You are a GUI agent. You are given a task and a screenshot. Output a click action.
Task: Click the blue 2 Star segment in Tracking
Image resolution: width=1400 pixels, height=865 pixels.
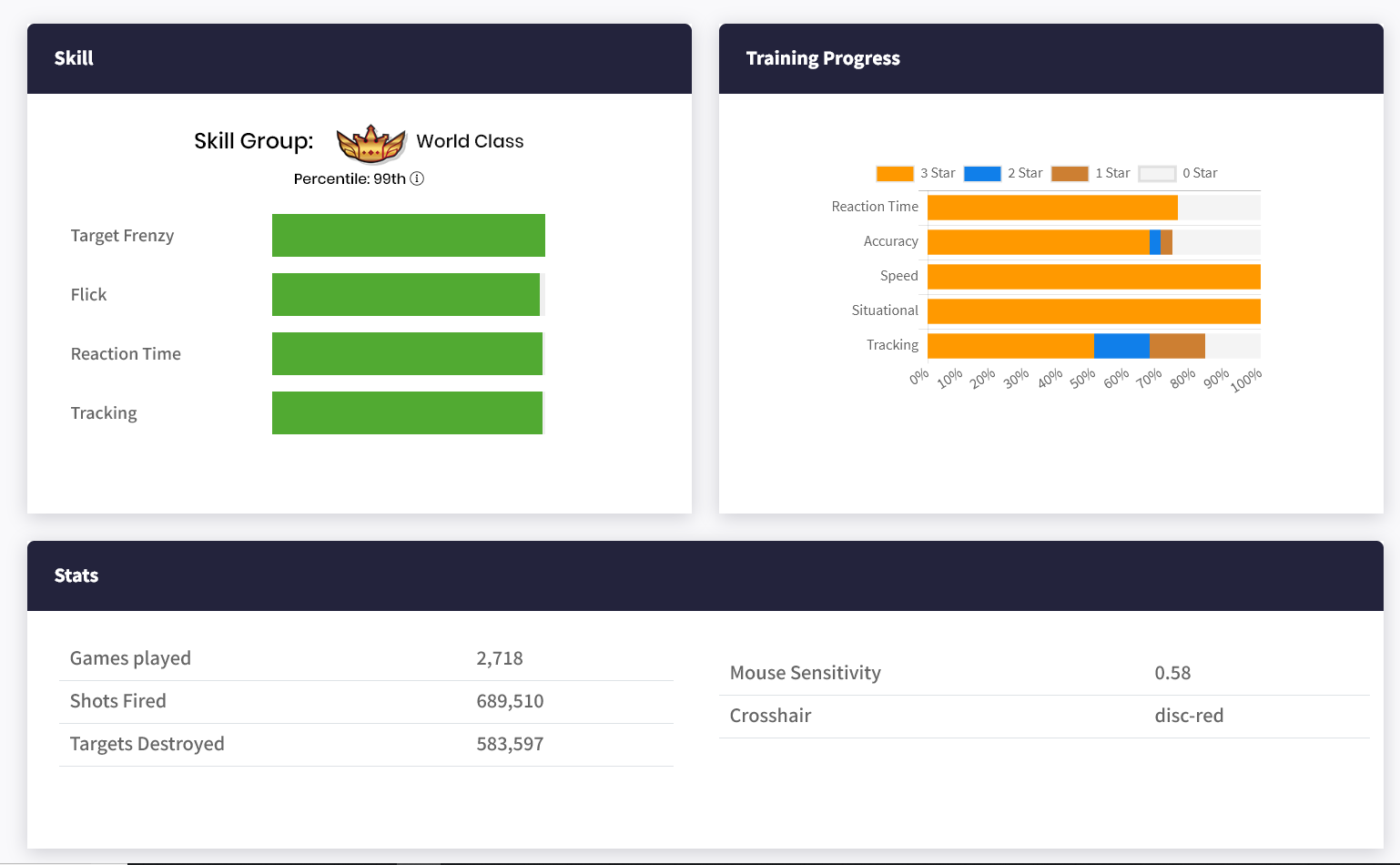pyautogui.click(x=1121, y=346)
